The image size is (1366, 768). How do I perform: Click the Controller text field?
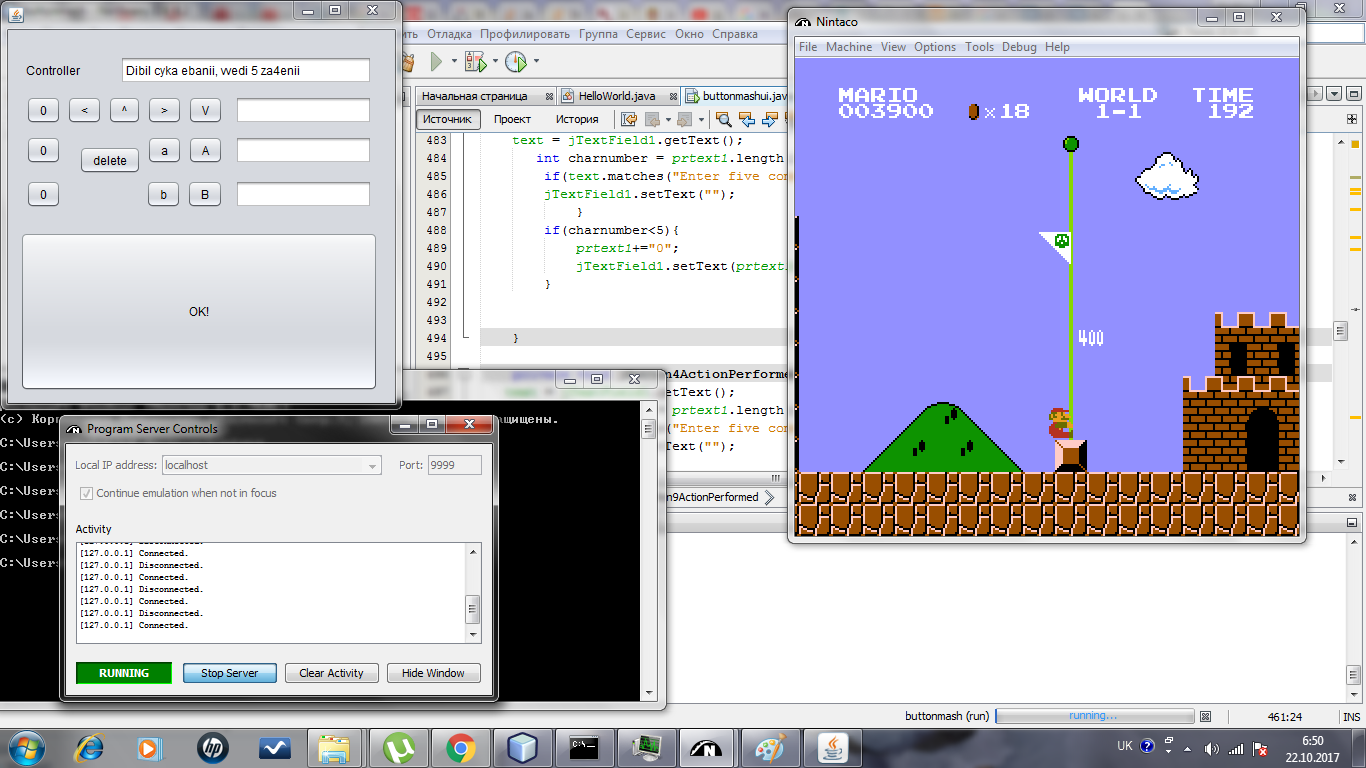tap(246, 70)
